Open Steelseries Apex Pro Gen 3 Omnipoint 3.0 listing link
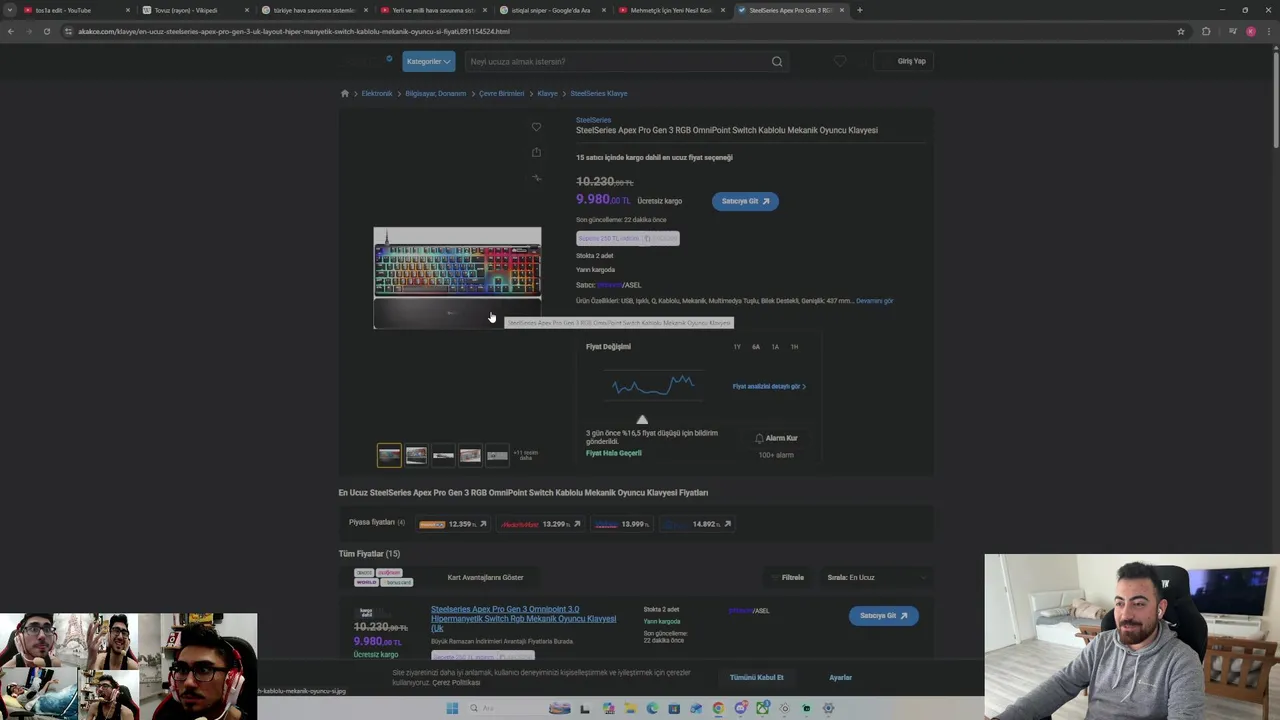 coord(523,619)
